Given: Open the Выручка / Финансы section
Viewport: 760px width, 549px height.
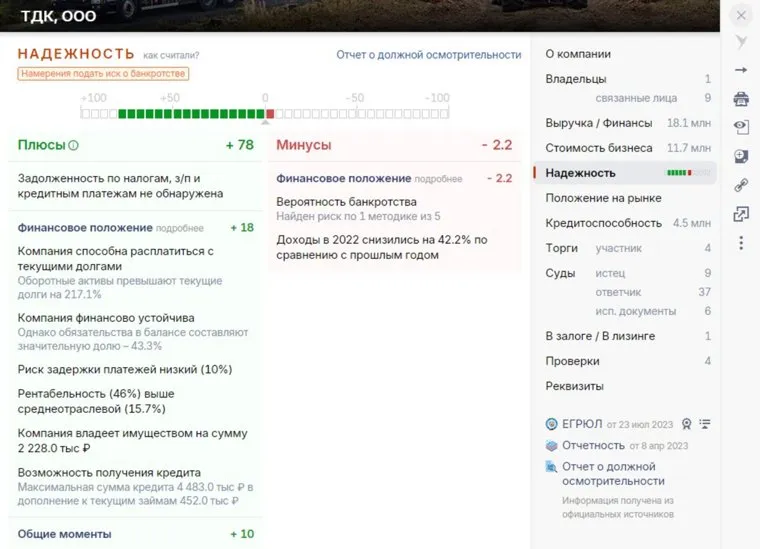Looking at the screenshot, I should pos(598,123).
